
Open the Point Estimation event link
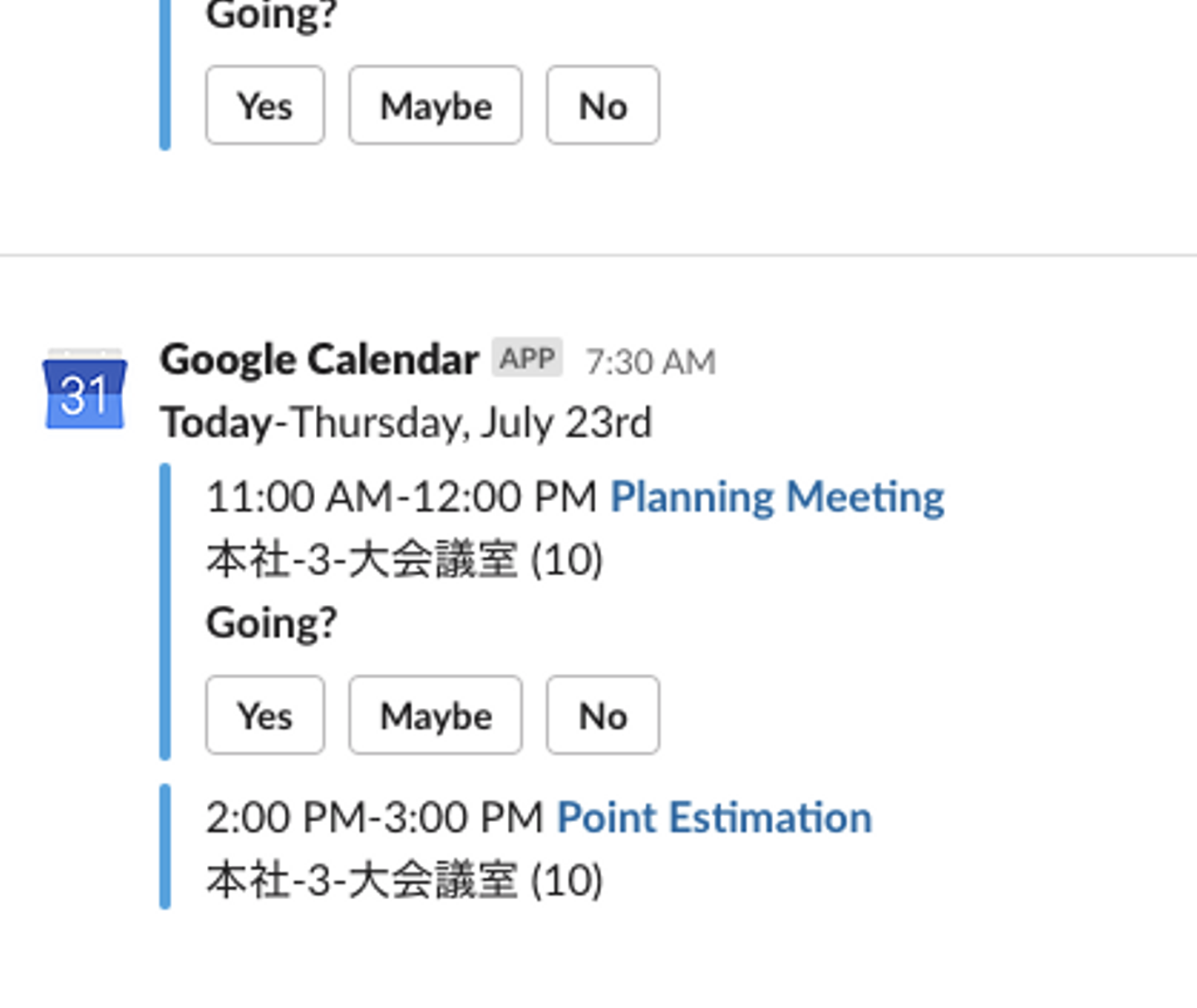[714, 818]
